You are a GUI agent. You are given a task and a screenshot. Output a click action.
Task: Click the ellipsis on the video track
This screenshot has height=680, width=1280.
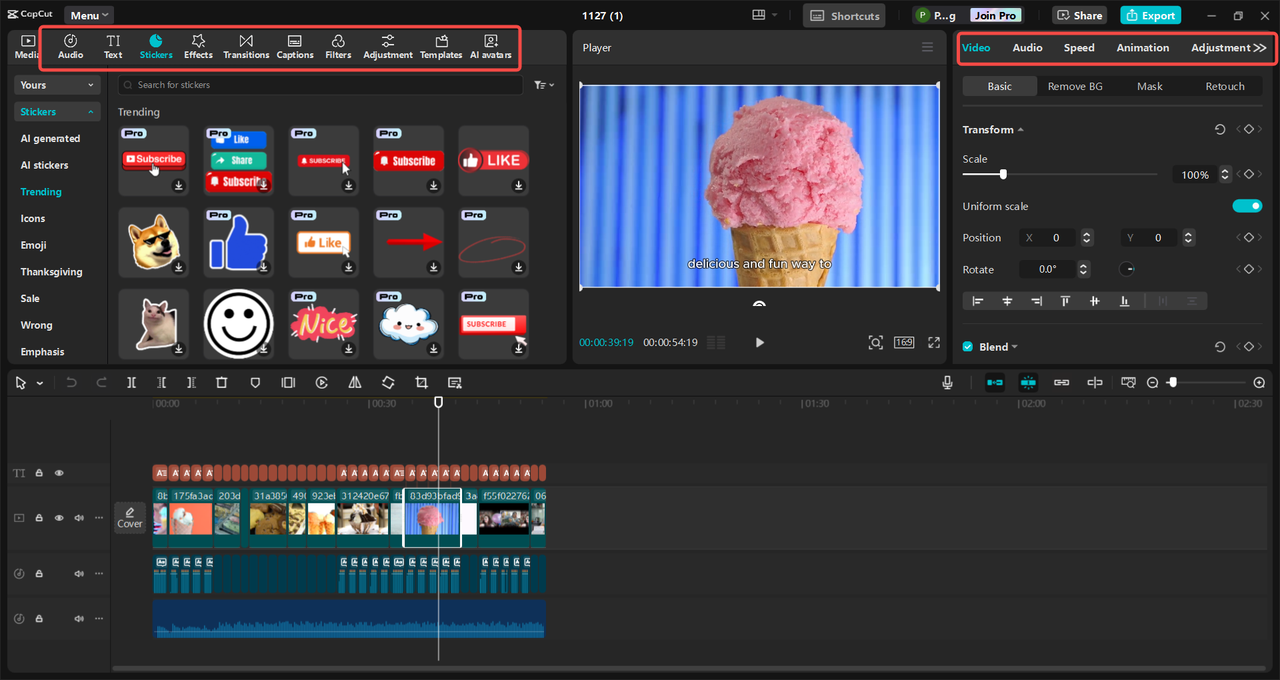coord(99,518)
